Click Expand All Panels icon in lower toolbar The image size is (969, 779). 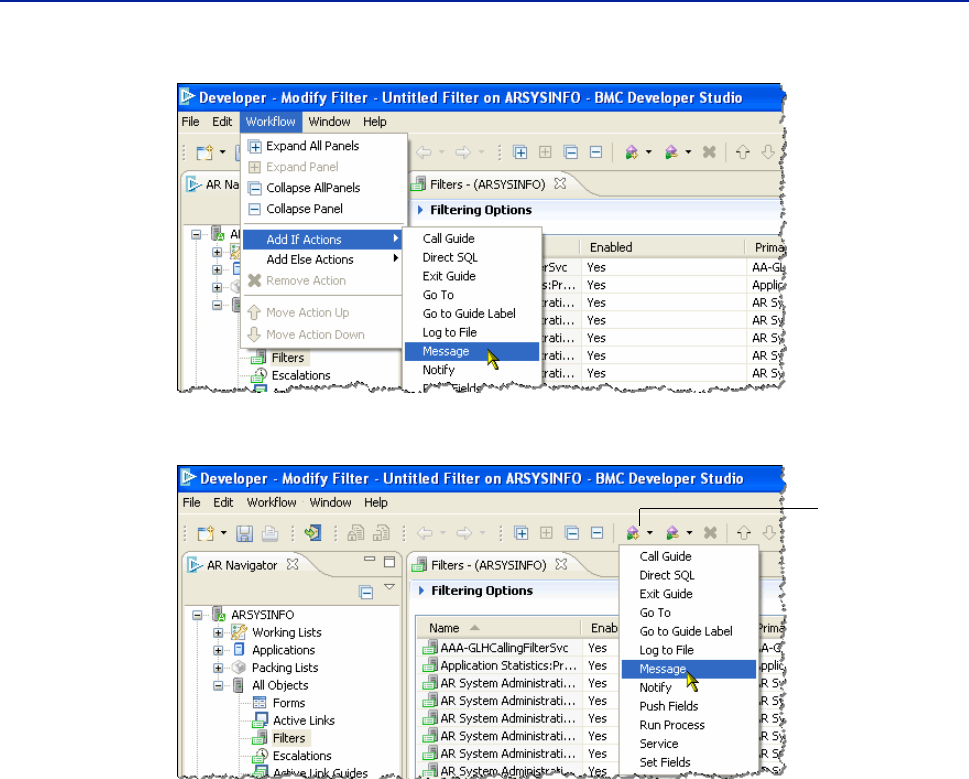(522, 533)
